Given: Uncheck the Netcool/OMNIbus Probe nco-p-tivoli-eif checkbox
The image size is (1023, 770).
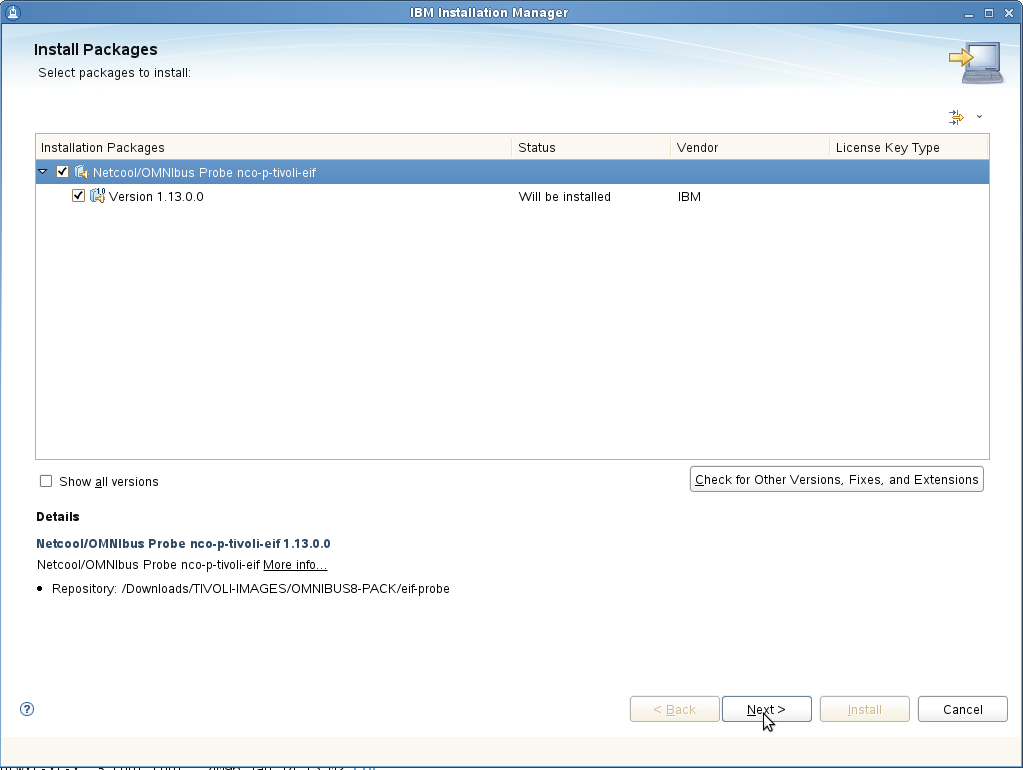Looking at the screenshot, I should pos(62,172).
